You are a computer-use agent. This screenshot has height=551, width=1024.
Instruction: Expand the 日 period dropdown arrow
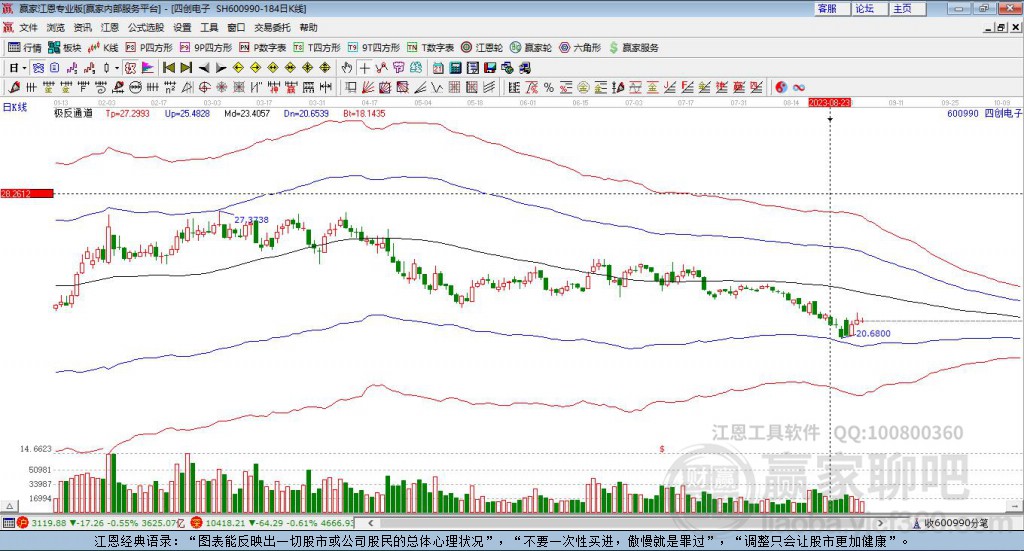(24, 68)
